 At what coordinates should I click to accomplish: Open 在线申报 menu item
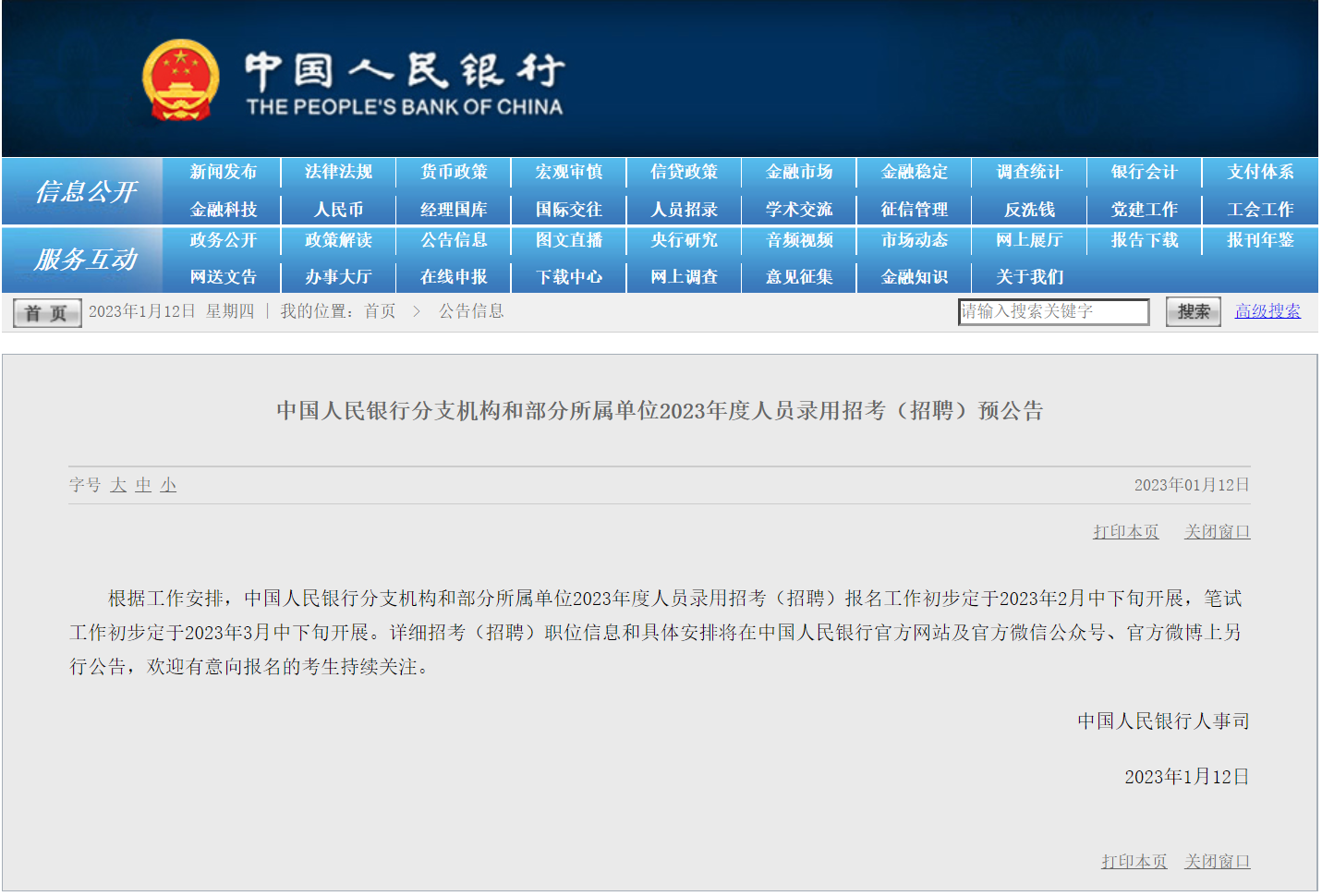point(454,277)
